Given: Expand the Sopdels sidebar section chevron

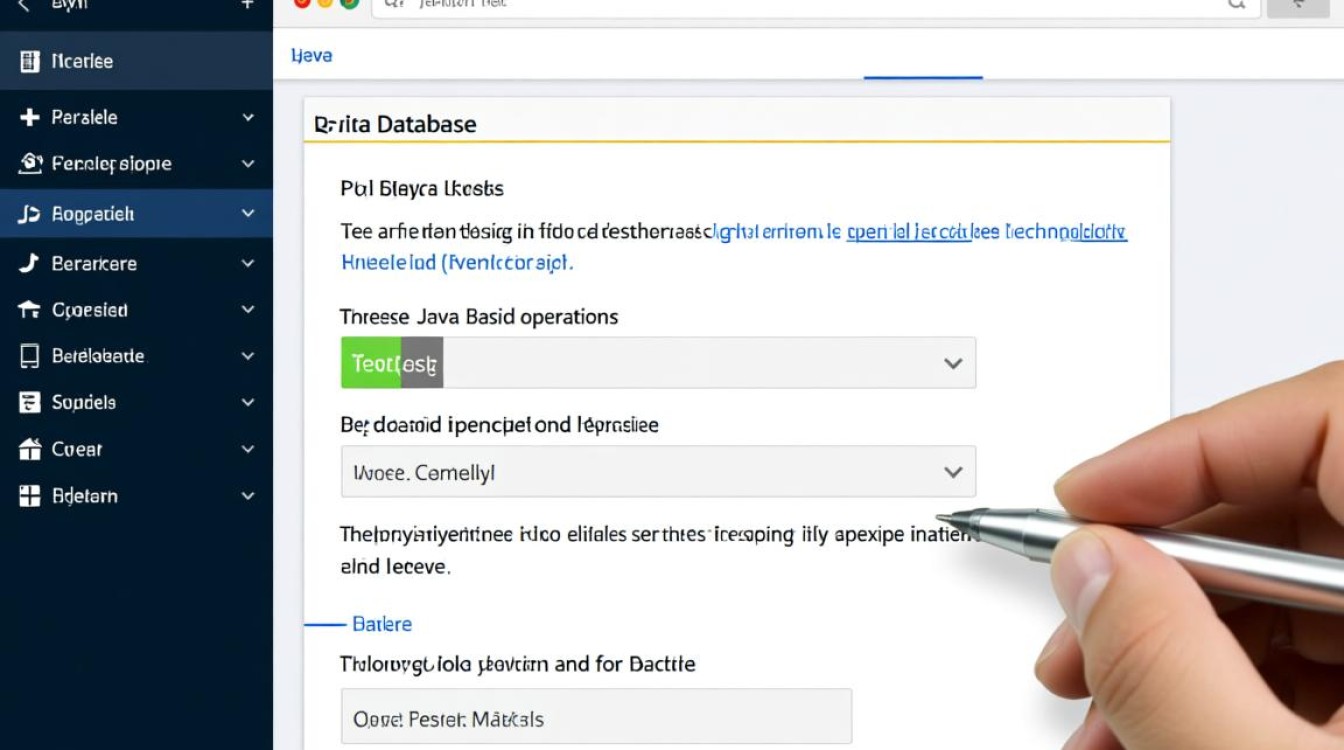Looking at the screenshot, I should tap(248, 403).
